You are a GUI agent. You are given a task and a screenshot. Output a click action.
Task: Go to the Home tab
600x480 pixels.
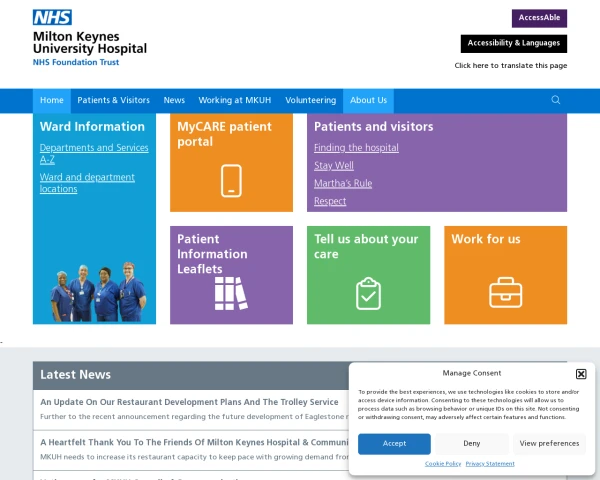(52, 100)
